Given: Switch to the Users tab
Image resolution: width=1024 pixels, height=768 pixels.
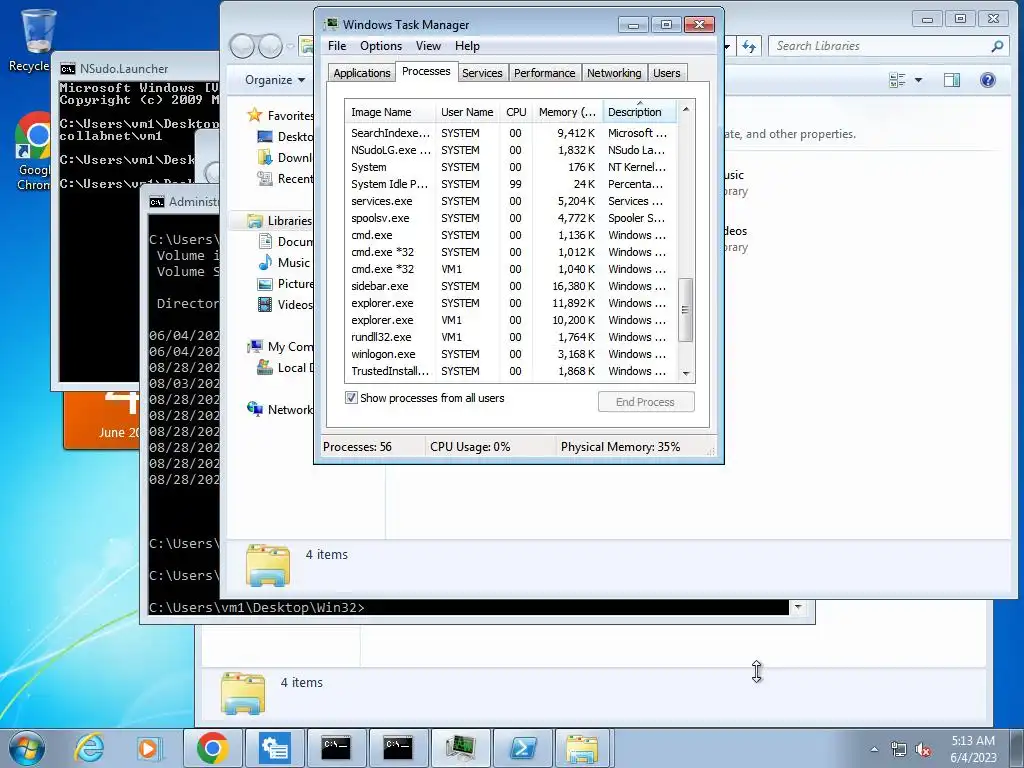Looking at the screenshot, I should pos(667,73).
